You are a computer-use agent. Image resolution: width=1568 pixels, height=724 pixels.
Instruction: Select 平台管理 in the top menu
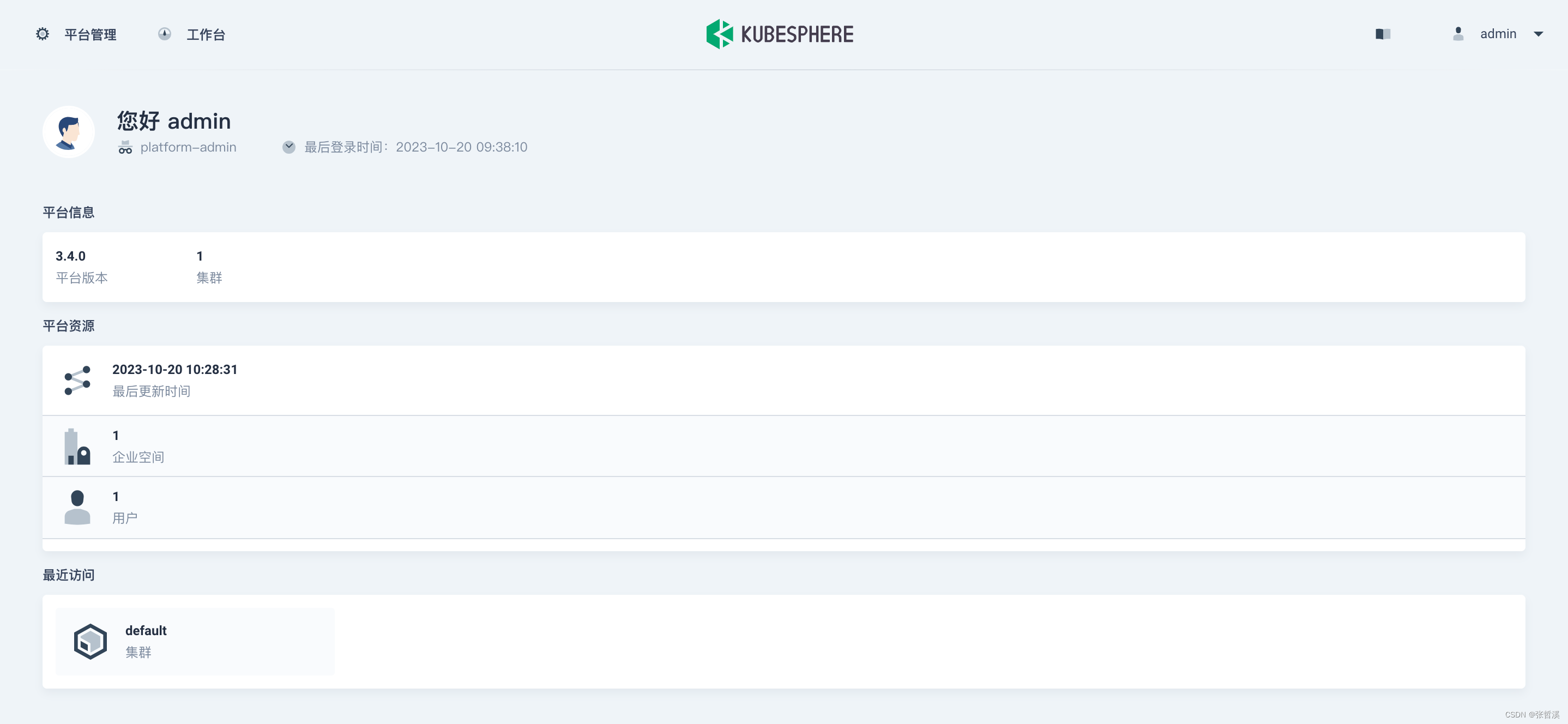point(90,34)
